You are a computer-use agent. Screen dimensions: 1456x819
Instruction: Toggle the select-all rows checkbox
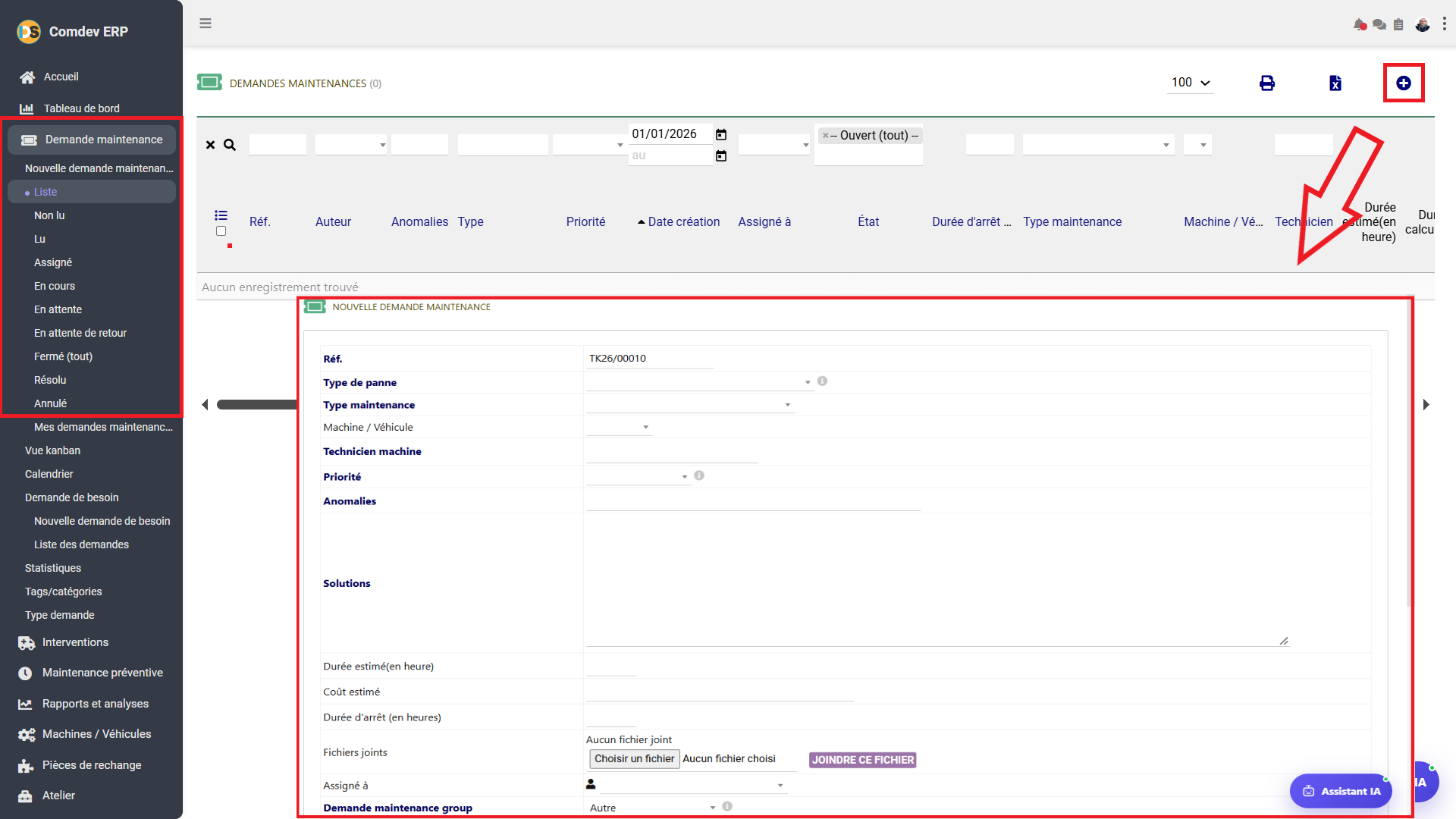click(221, 231)
